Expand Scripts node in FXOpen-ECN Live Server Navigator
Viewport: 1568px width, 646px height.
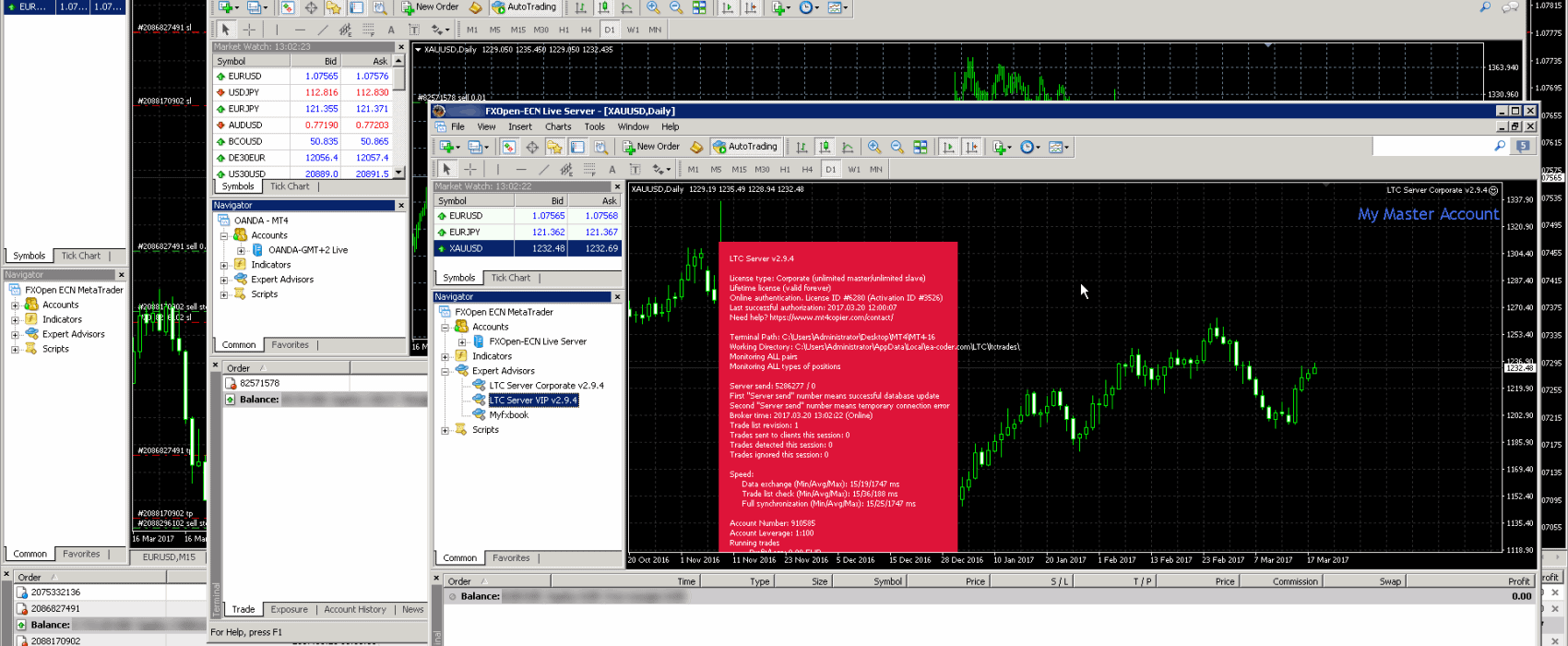(x=445, y=430)
